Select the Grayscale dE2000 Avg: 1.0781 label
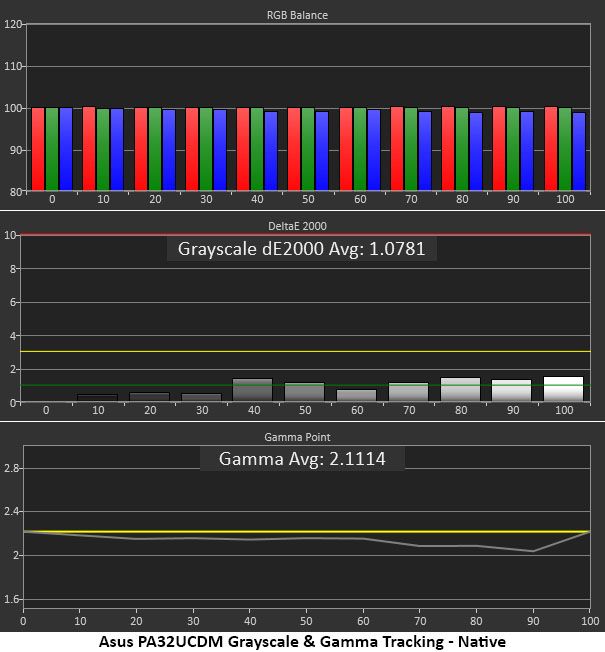This screenshot has width=605, height=652. 301,249
